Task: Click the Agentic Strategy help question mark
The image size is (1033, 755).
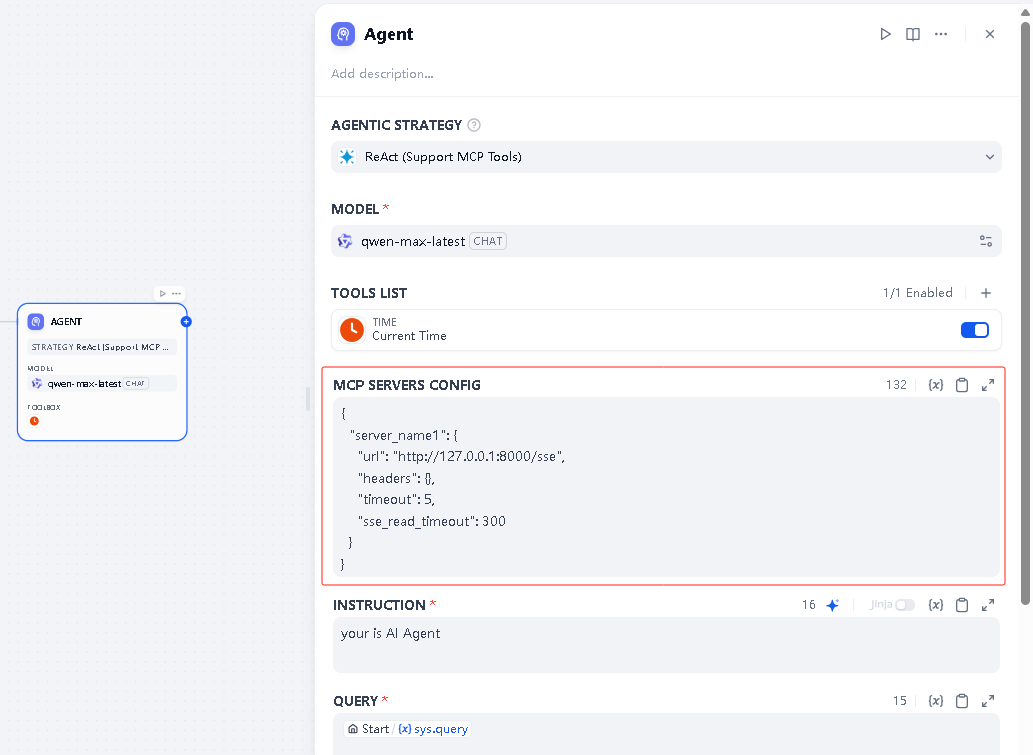Action: [x=474, y=125]
